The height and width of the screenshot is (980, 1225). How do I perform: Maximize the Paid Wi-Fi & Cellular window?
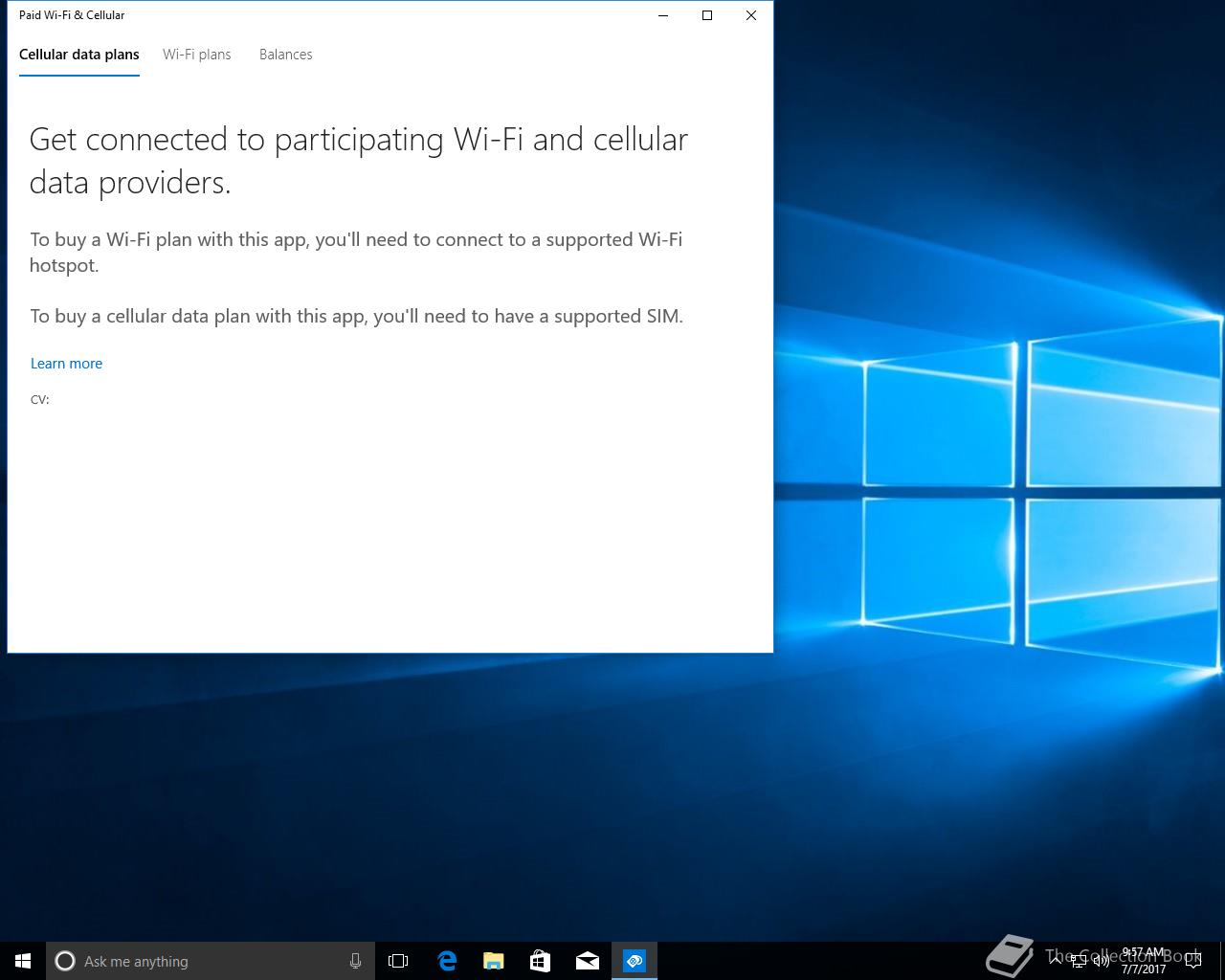coord(707,15)
